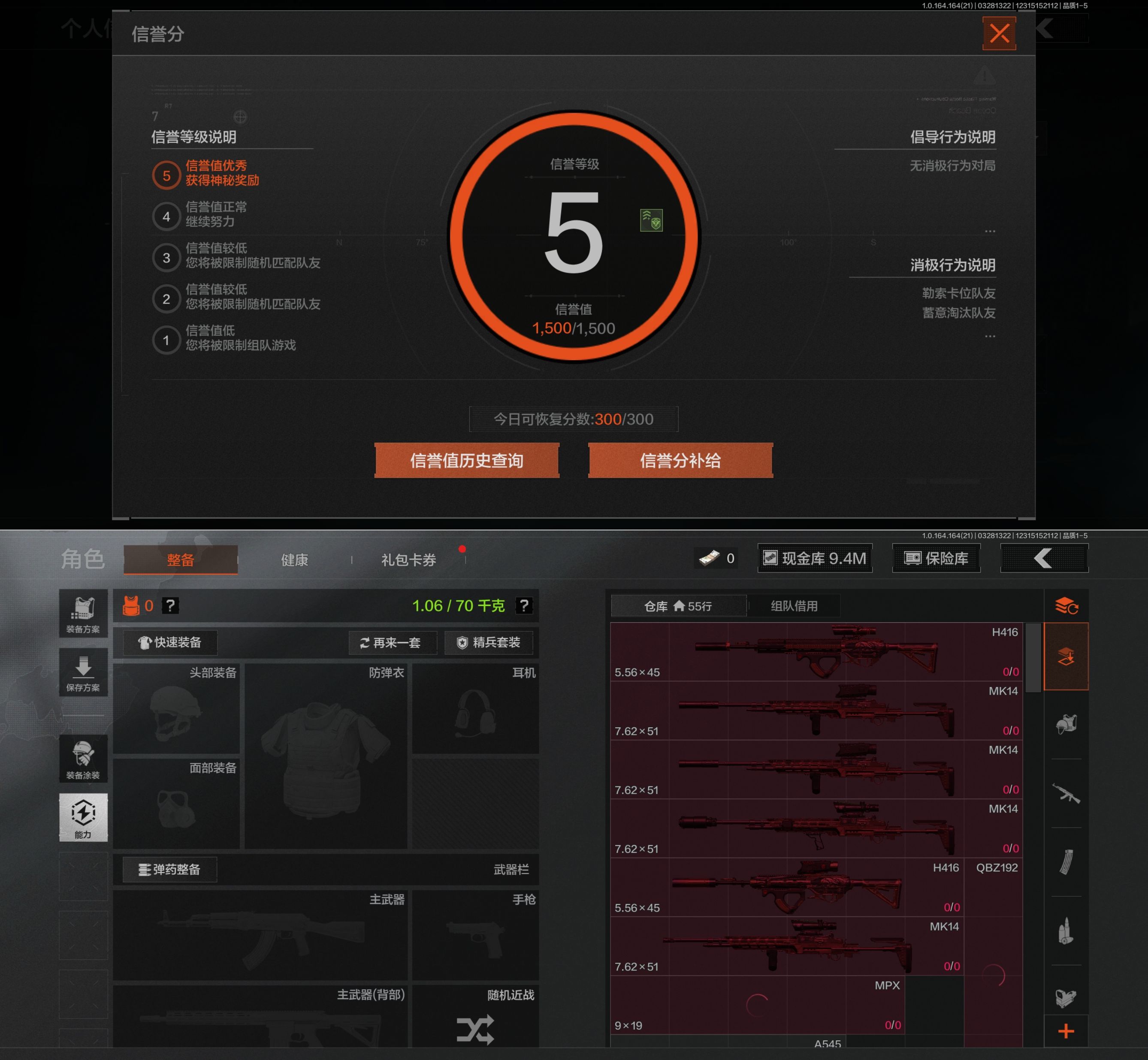The image size is (1148, 1060).
Task: Filter warehouse by sight attachments icon
Action: (x=1066, y=998)
